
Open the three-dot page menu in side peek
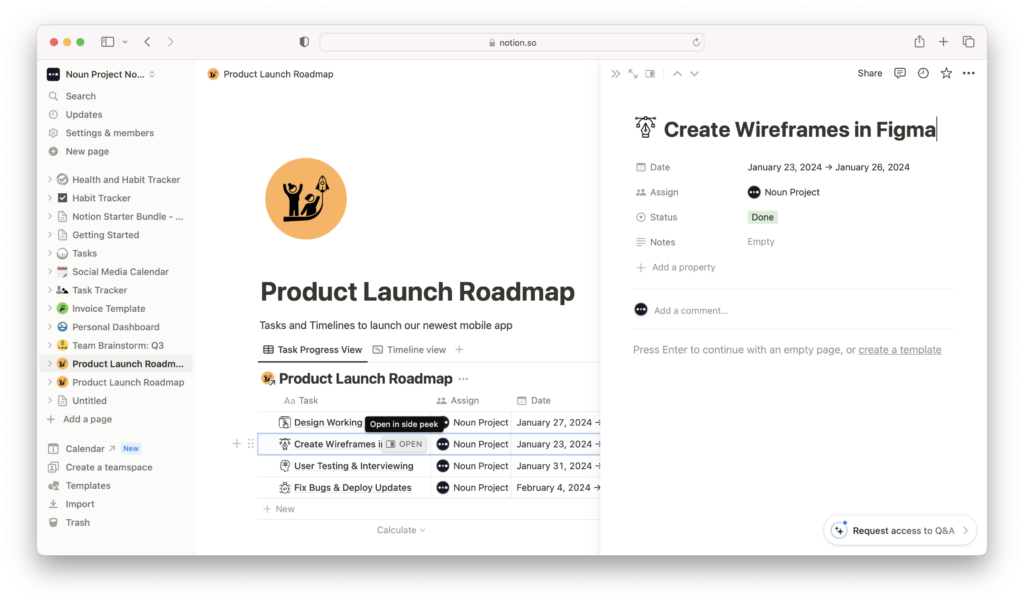(x=968, y=73)
